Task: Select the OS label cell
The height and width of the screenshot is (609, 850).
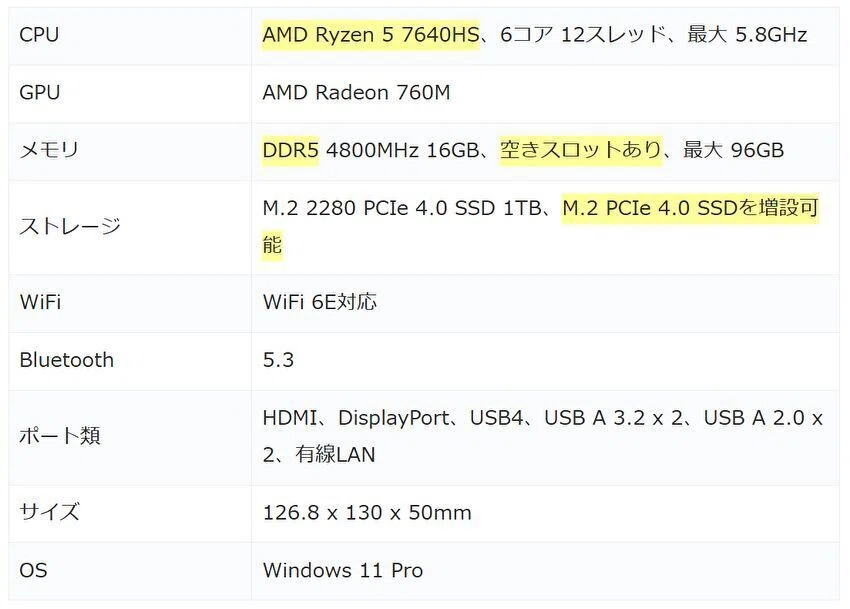Action: [x=130, y=571]
